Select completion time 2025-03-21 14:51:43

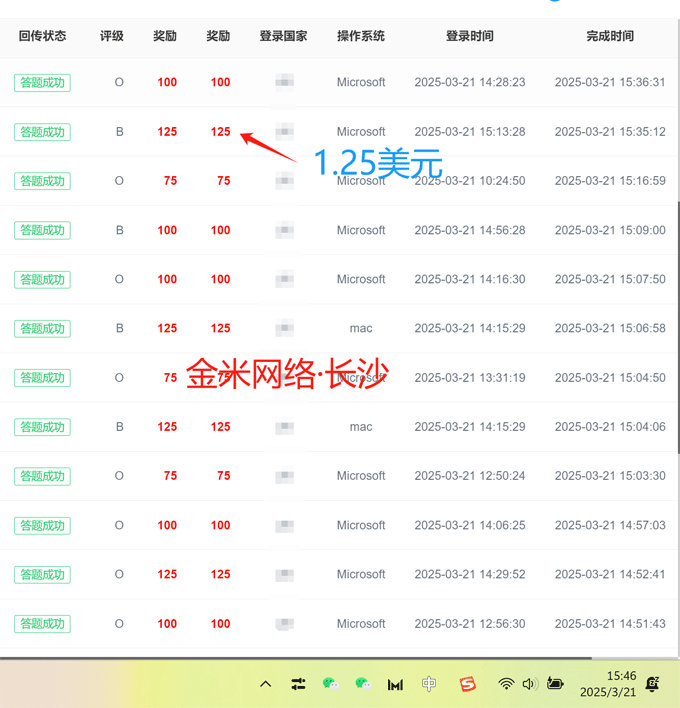[610, 624]
